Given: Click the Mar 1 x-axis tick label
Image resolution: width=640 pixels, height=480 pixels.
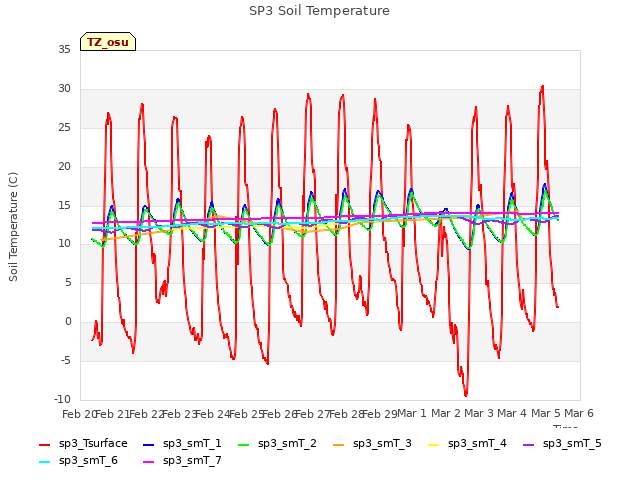Looking at the screenshot, I should pyautogui.click(x=412, y=413).
